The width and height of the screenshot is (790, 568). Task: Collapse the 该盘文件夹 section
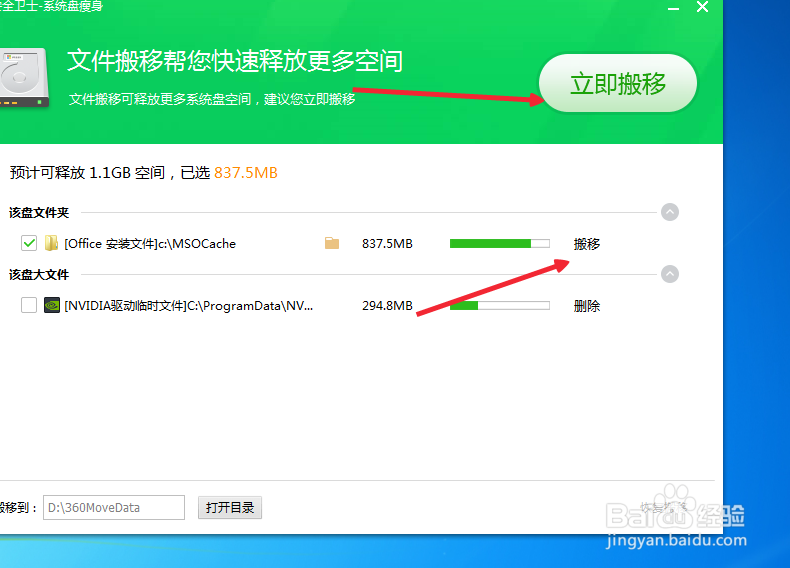[x=670, y=212]
